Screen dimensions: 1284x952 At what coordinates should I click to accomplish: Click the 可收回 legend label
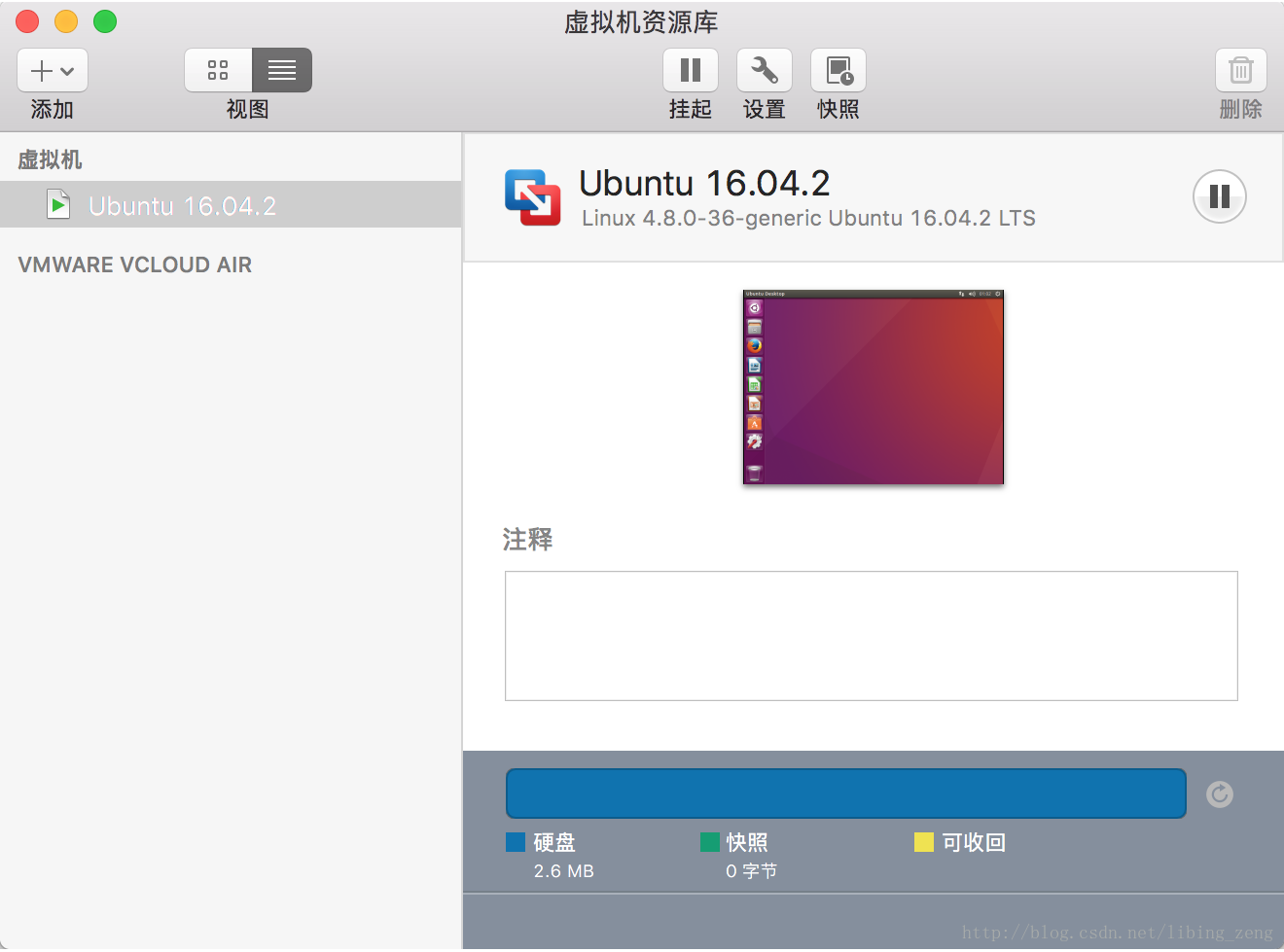[x=974, y=842]
